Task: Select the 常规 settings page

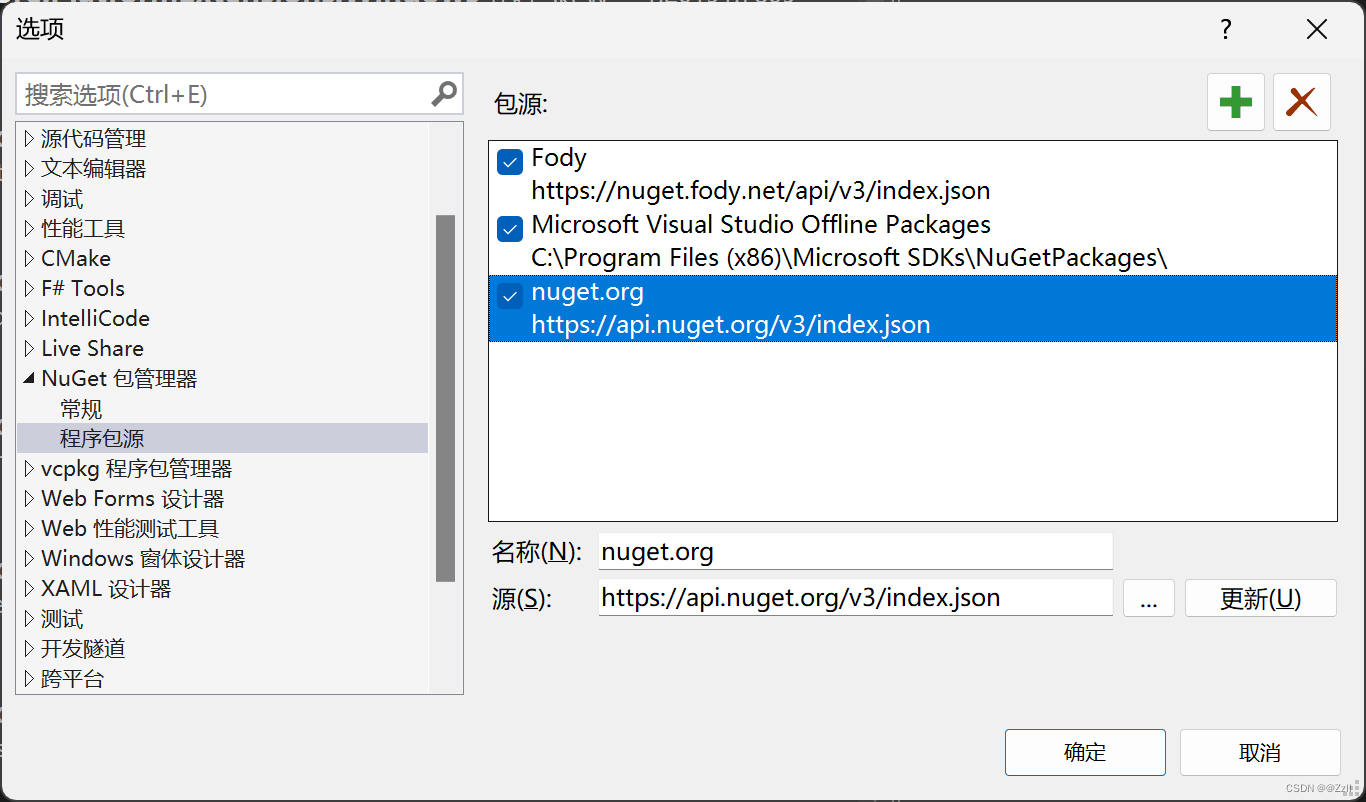Action: click(x=81, y=408)
